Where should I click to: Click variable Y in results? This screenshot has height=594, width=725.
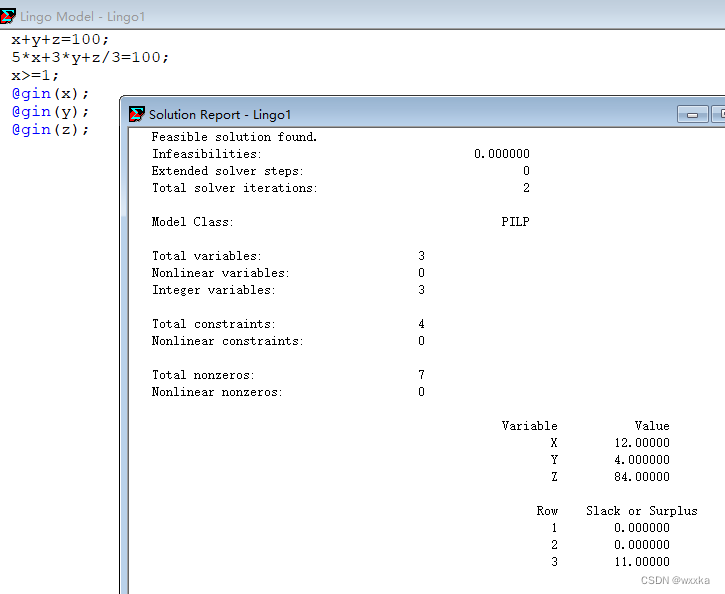tap(554, 460)
